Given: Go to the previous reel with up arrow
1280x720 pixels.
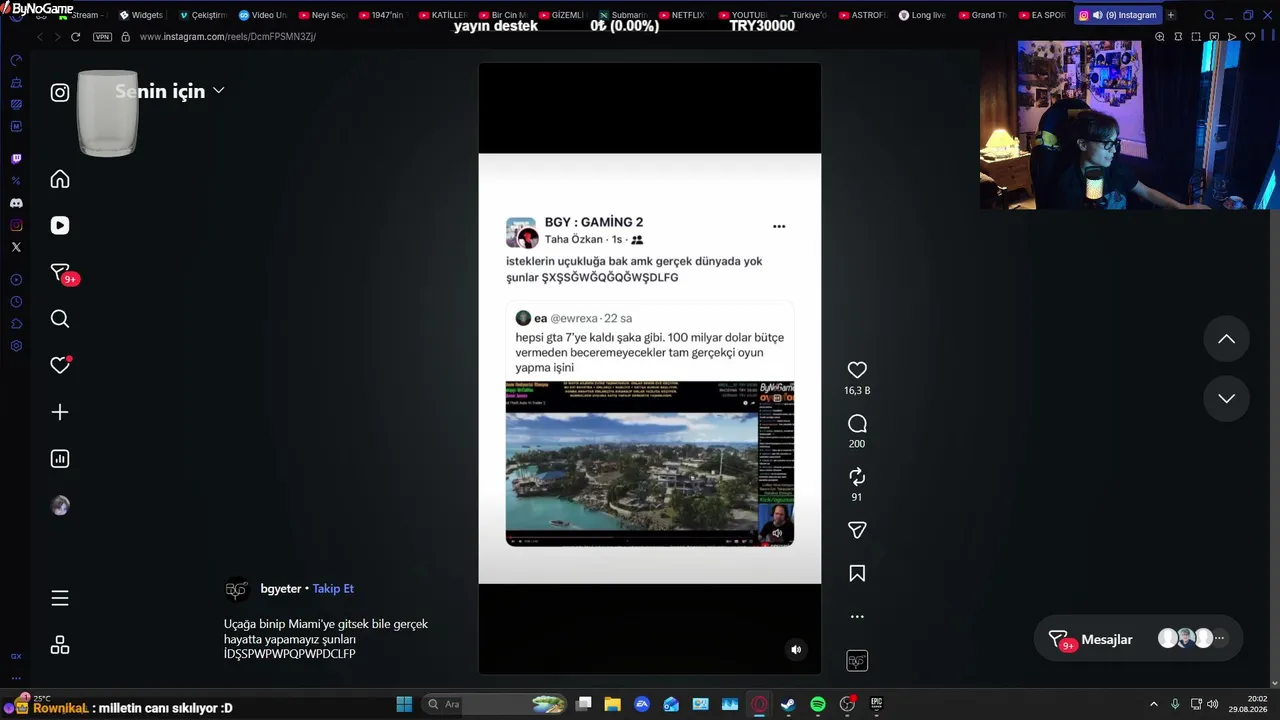Looking at the screenshot, I should (1226, 339).
